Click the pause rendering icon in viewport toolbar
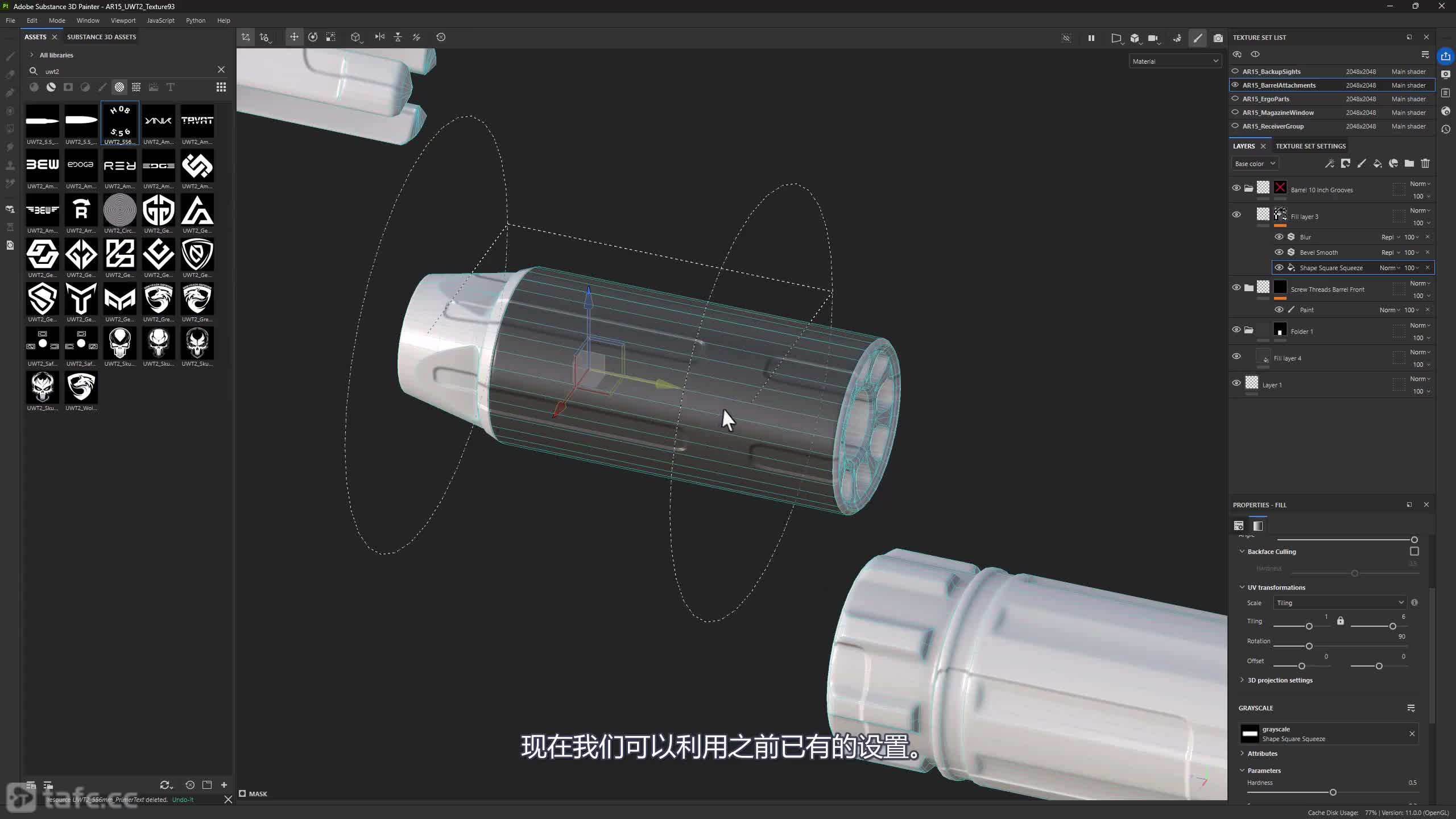The height and width of the screenshot is (819, 1456). 1091,38
